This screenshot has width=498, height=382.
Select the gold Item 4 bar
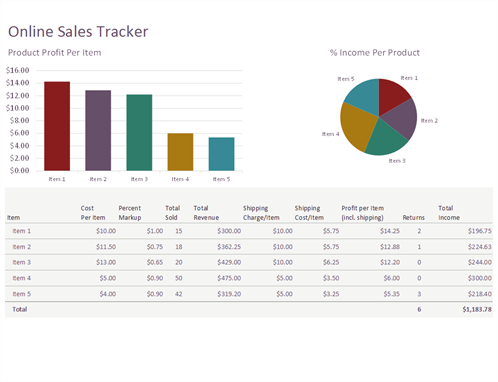point(180,152)
